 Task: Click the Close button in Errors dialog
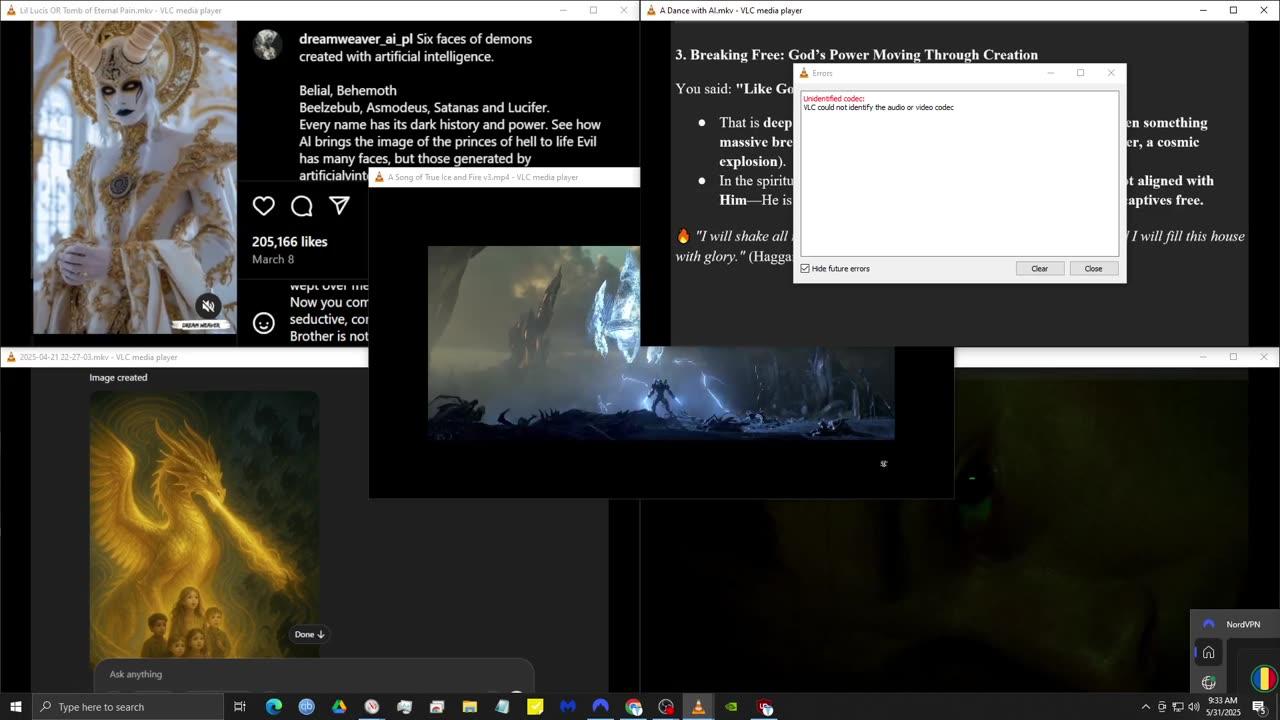point(1093,268)
